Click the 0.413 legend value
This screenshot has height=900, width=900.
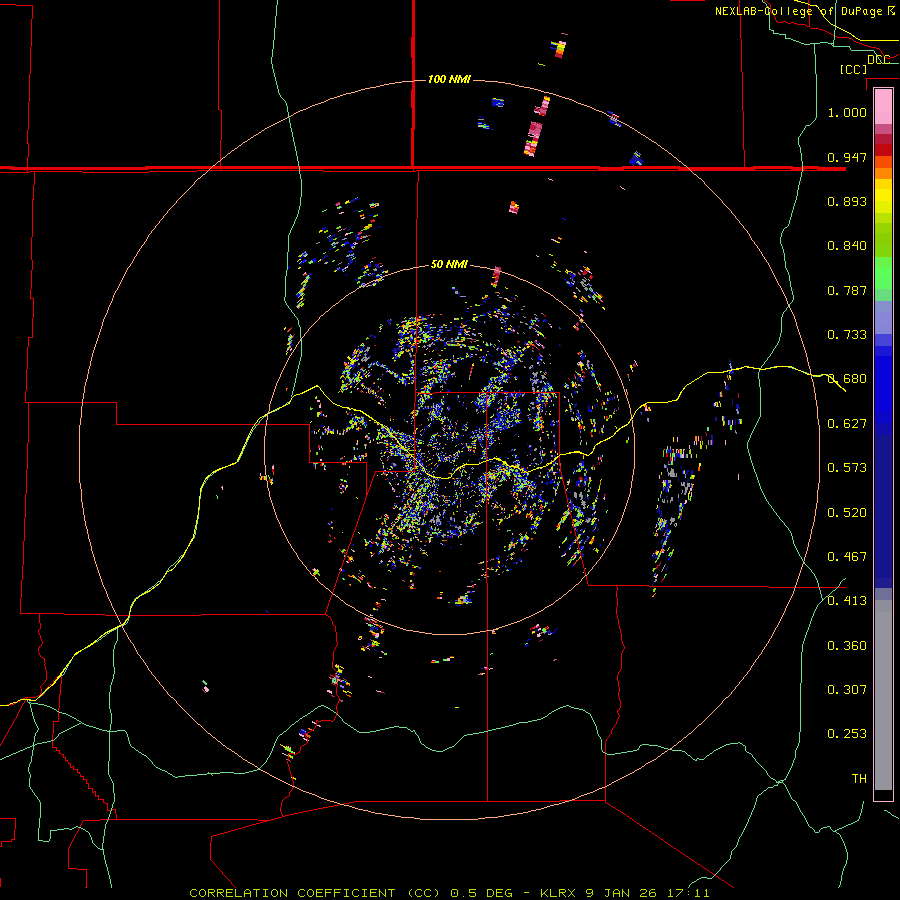847,601
